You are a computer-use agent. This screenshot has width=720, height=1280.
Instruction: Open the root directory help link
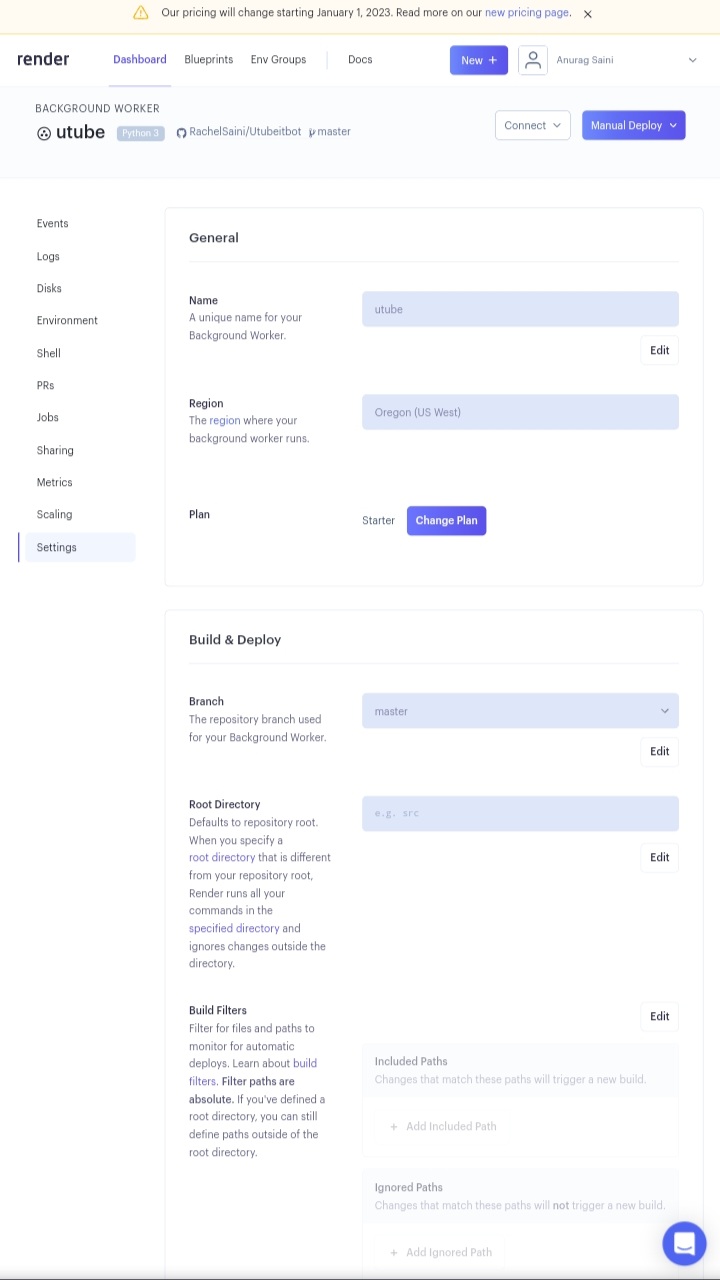click(222, 858)
